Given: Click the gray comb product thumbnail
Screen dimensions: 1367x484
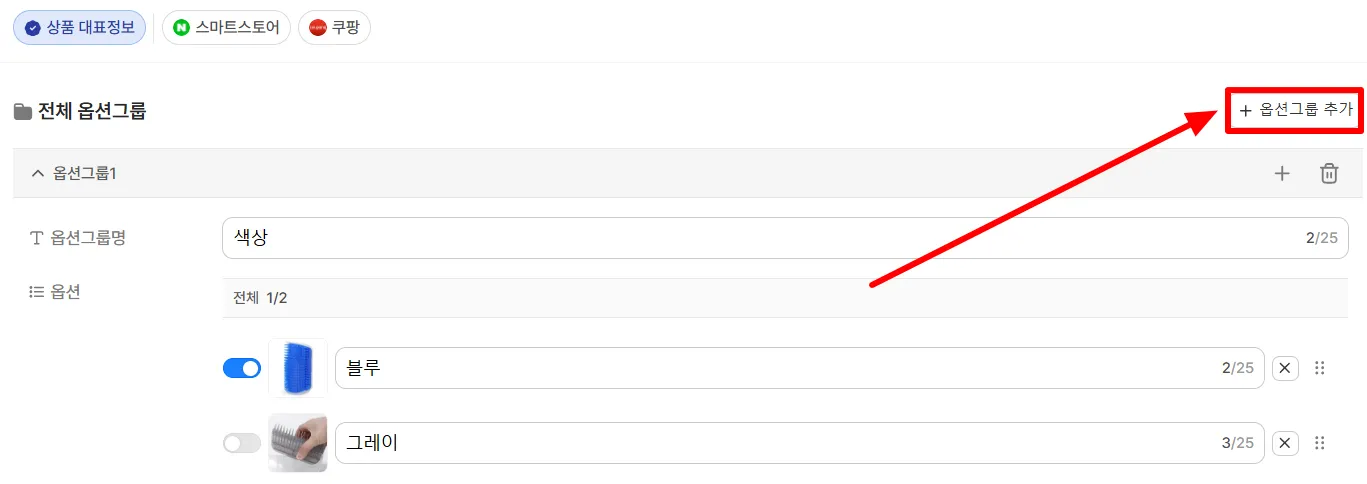Looking at the screenshot, I should point(298,443).
